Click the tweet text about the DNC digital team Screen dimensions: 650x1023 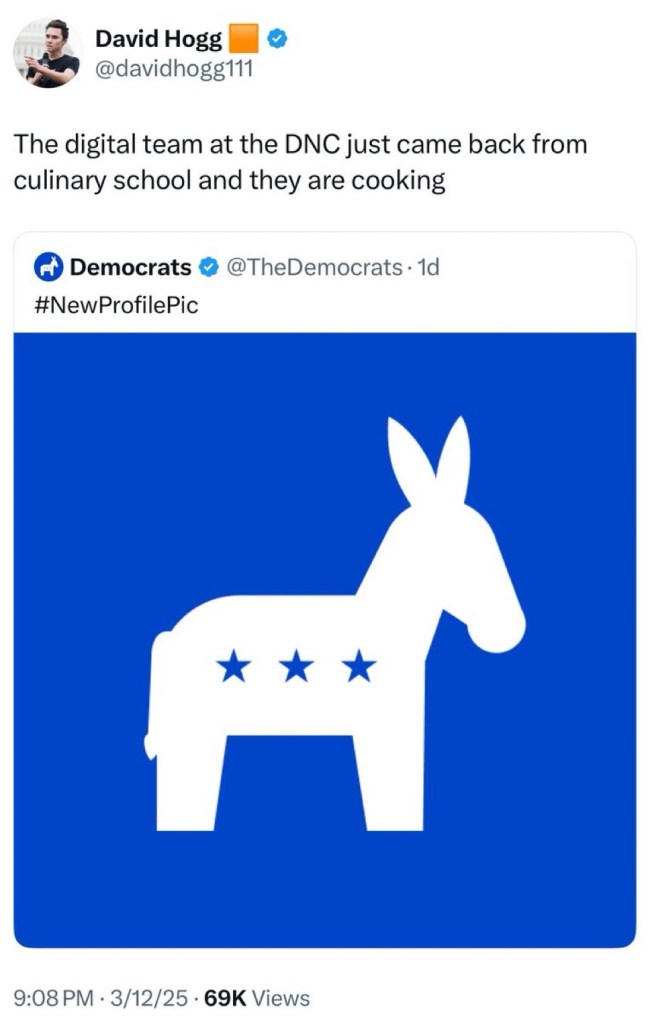[300, 163]
